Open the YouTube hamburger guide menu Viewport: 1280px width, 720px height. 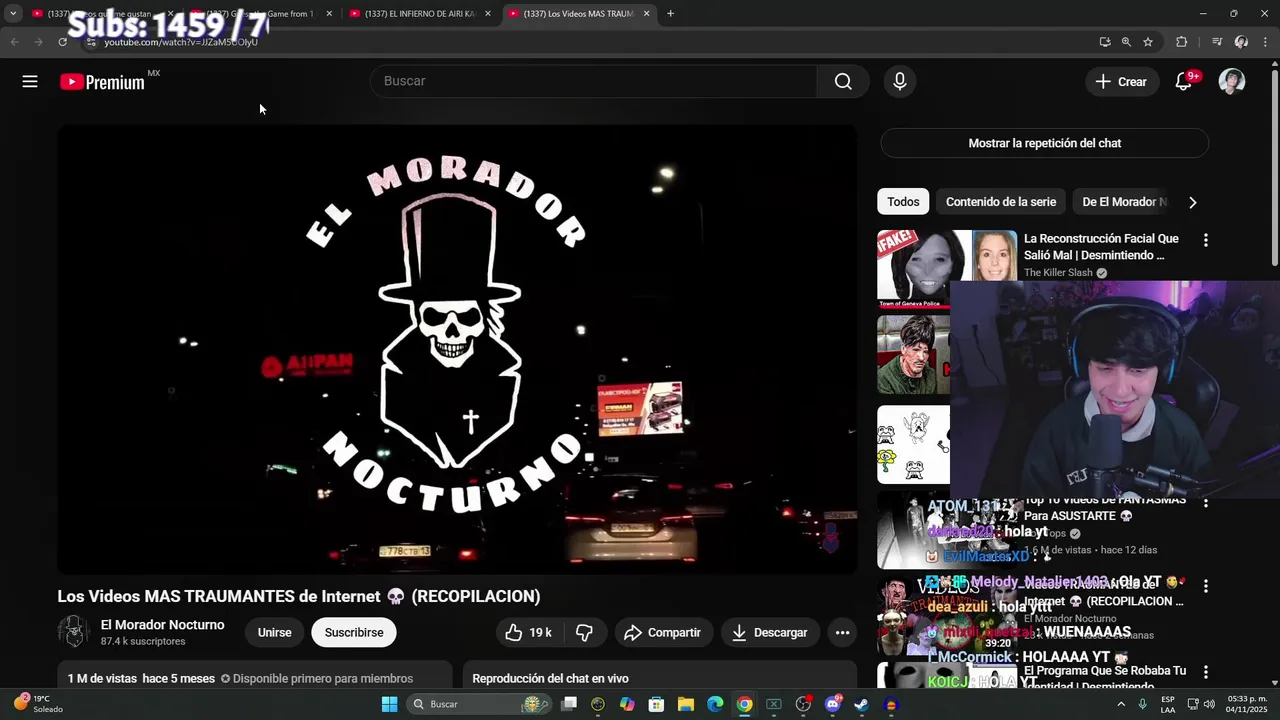(x=30, y=82)
